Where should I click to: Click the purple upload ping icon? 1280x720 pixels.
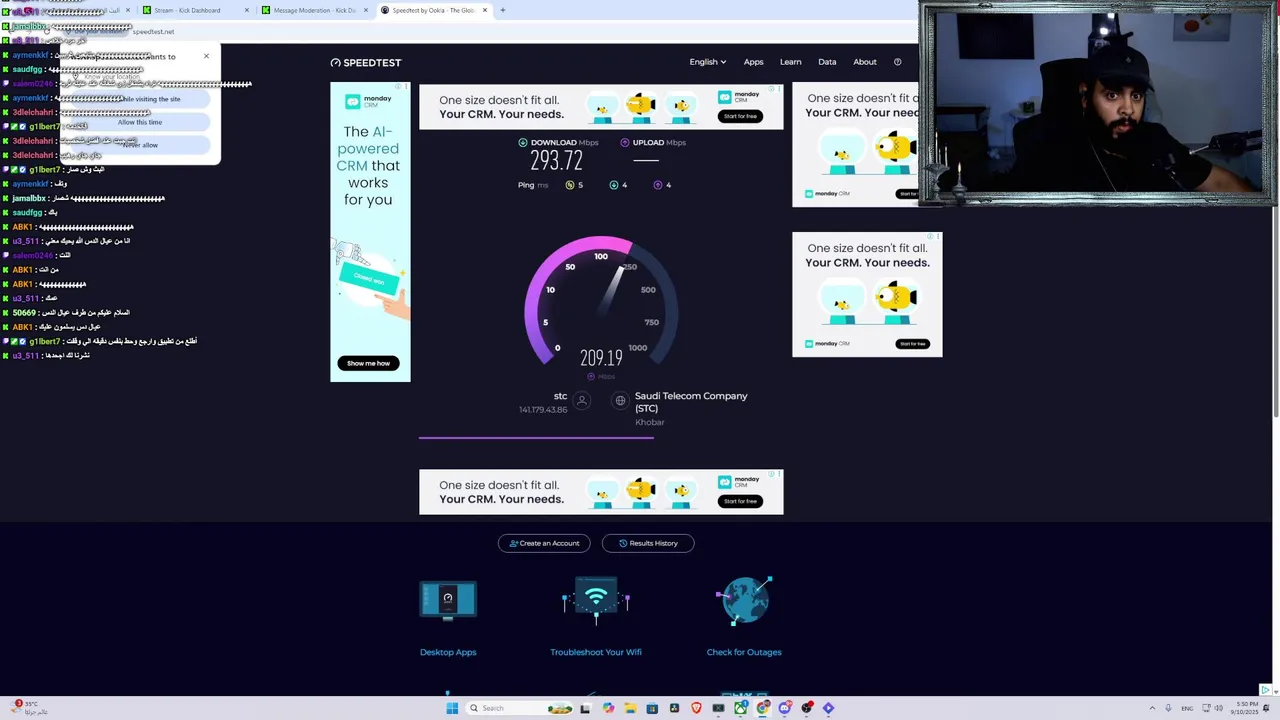pos(658,185)
